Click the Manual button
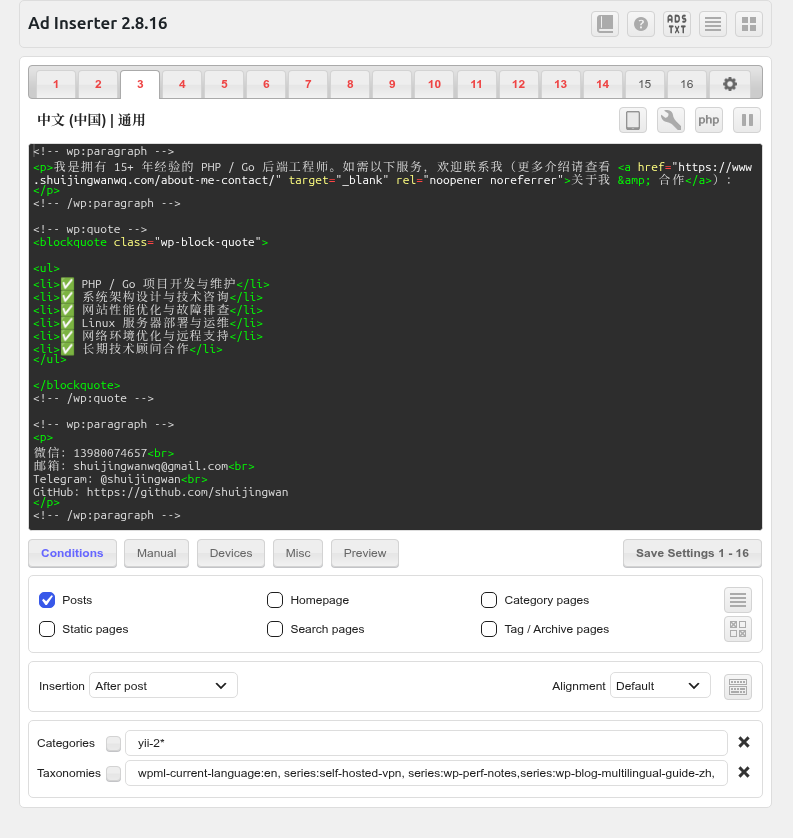Viewport: 793px width, 838px height. coord(157,553)
